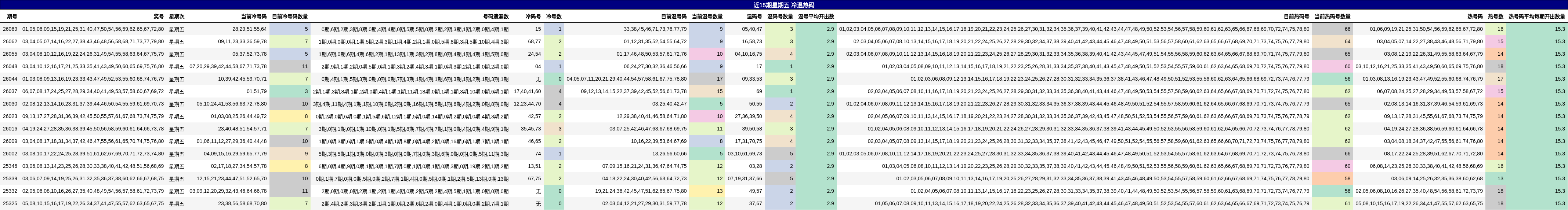Click the '温码号数量' column header
Viewport: 1568px width, 210px height.
click(x=780, y=16)
